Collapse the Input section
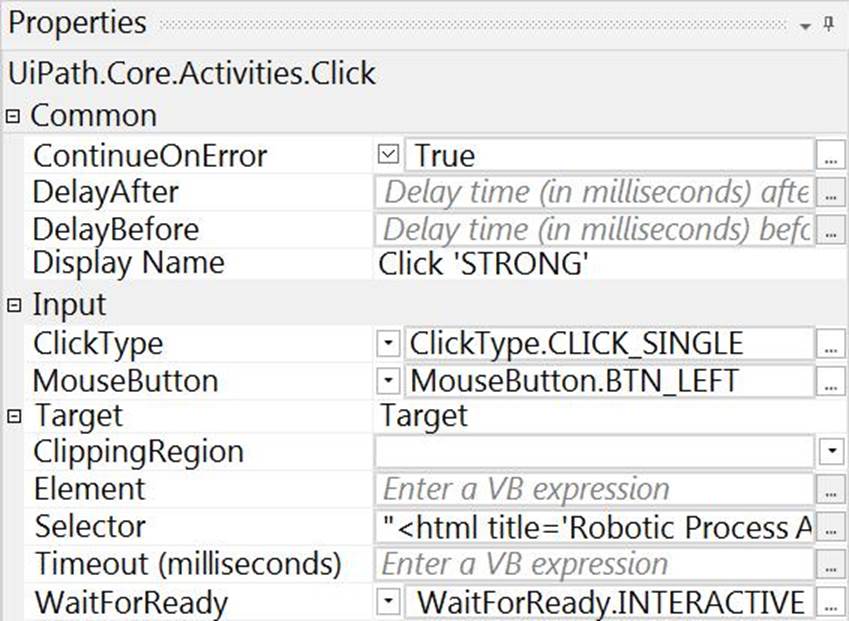849x621 pixels. click(x=13, y=304)
